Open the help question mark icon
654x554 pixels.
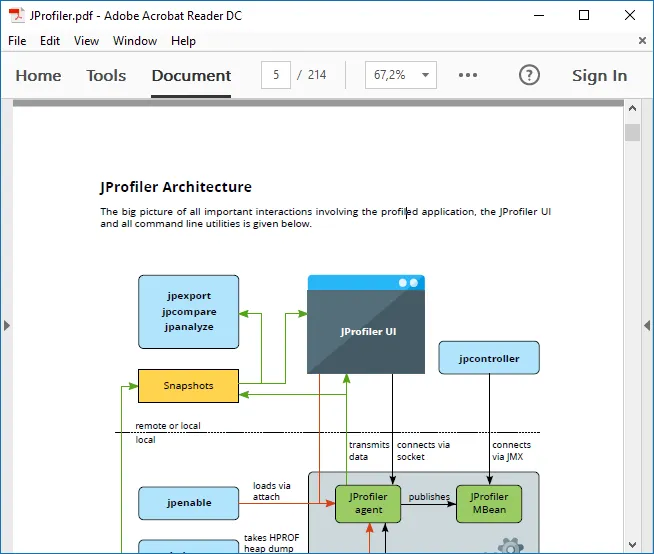click(x=529, y=75)
